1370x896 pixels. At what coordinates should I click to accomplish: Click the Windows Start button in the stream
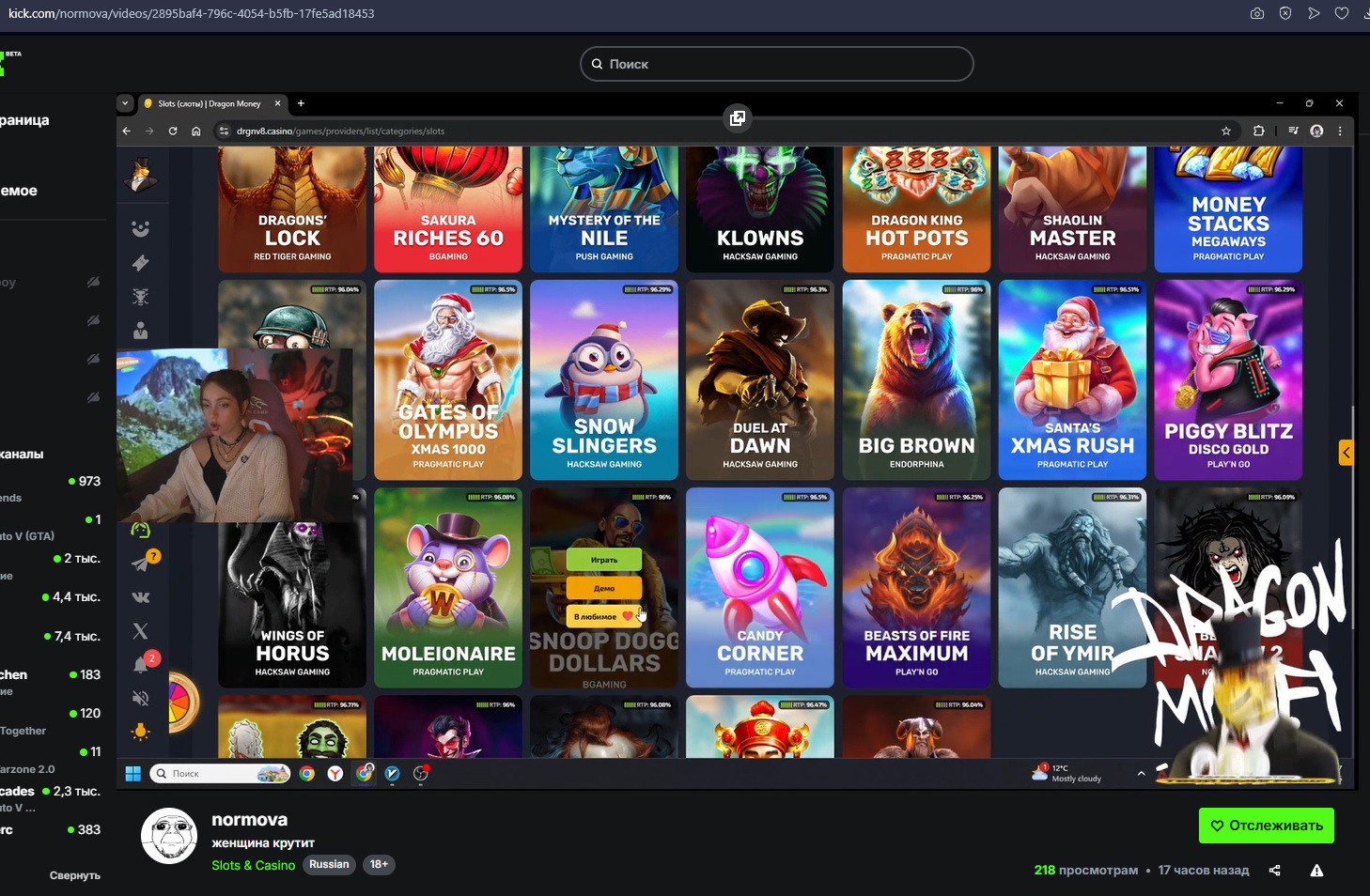click(x=133, y=773)
